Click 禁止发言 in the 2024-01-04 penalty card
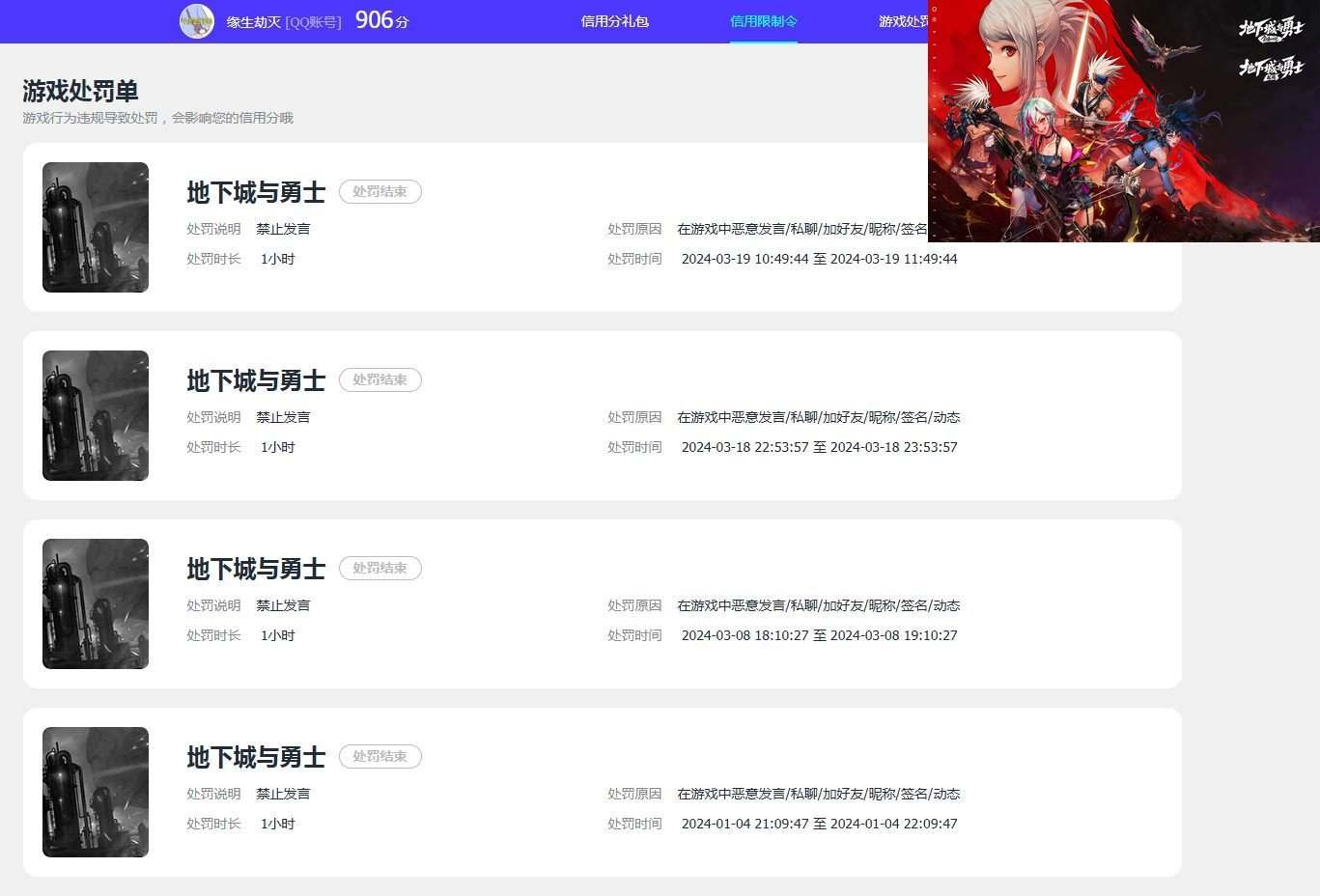The image size is (1320, 896). [x=283, y=794]
